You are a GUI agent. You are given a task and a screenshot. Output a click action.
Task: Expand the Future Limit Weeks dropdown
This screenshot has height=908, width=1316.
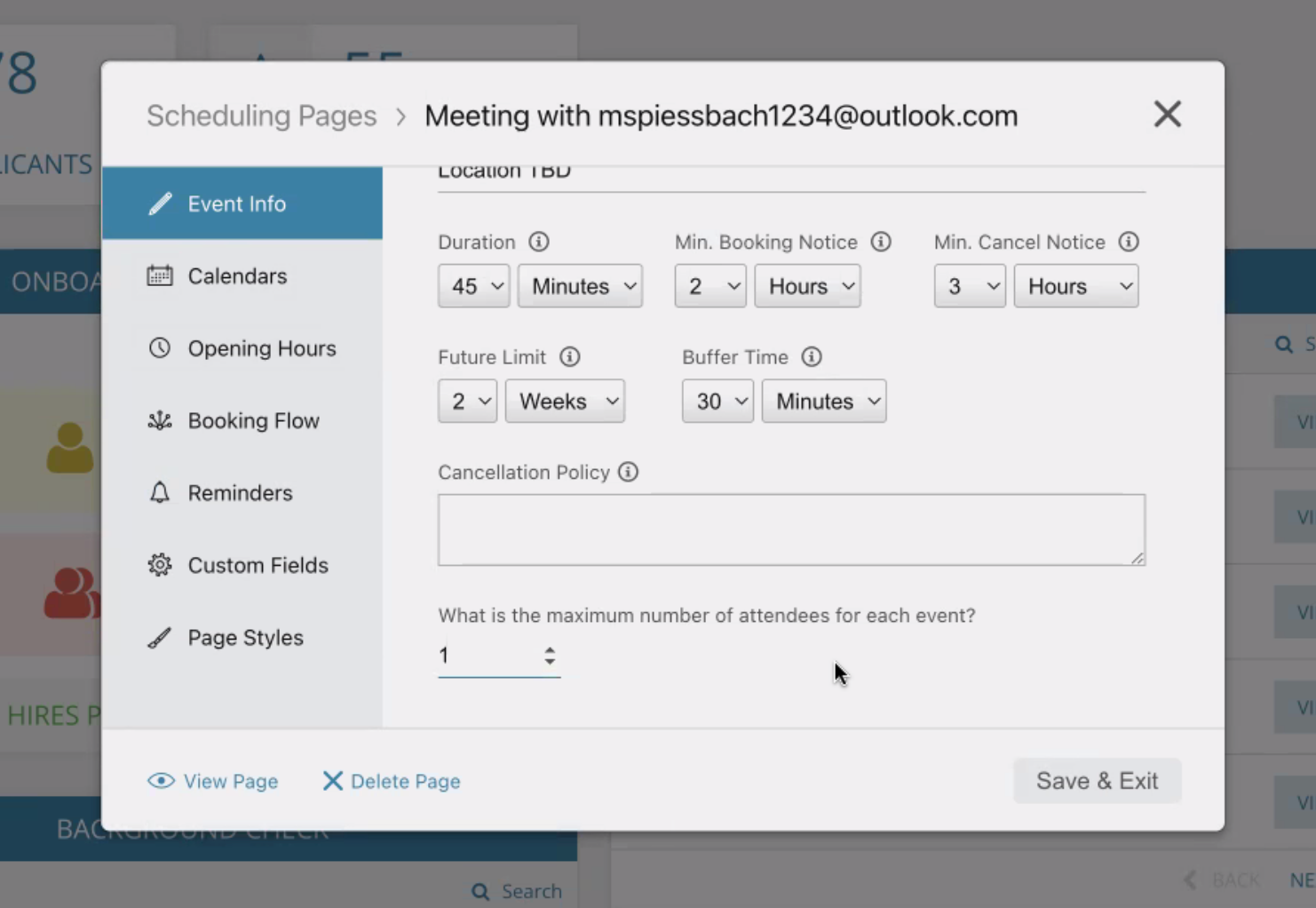pos(565,401)
